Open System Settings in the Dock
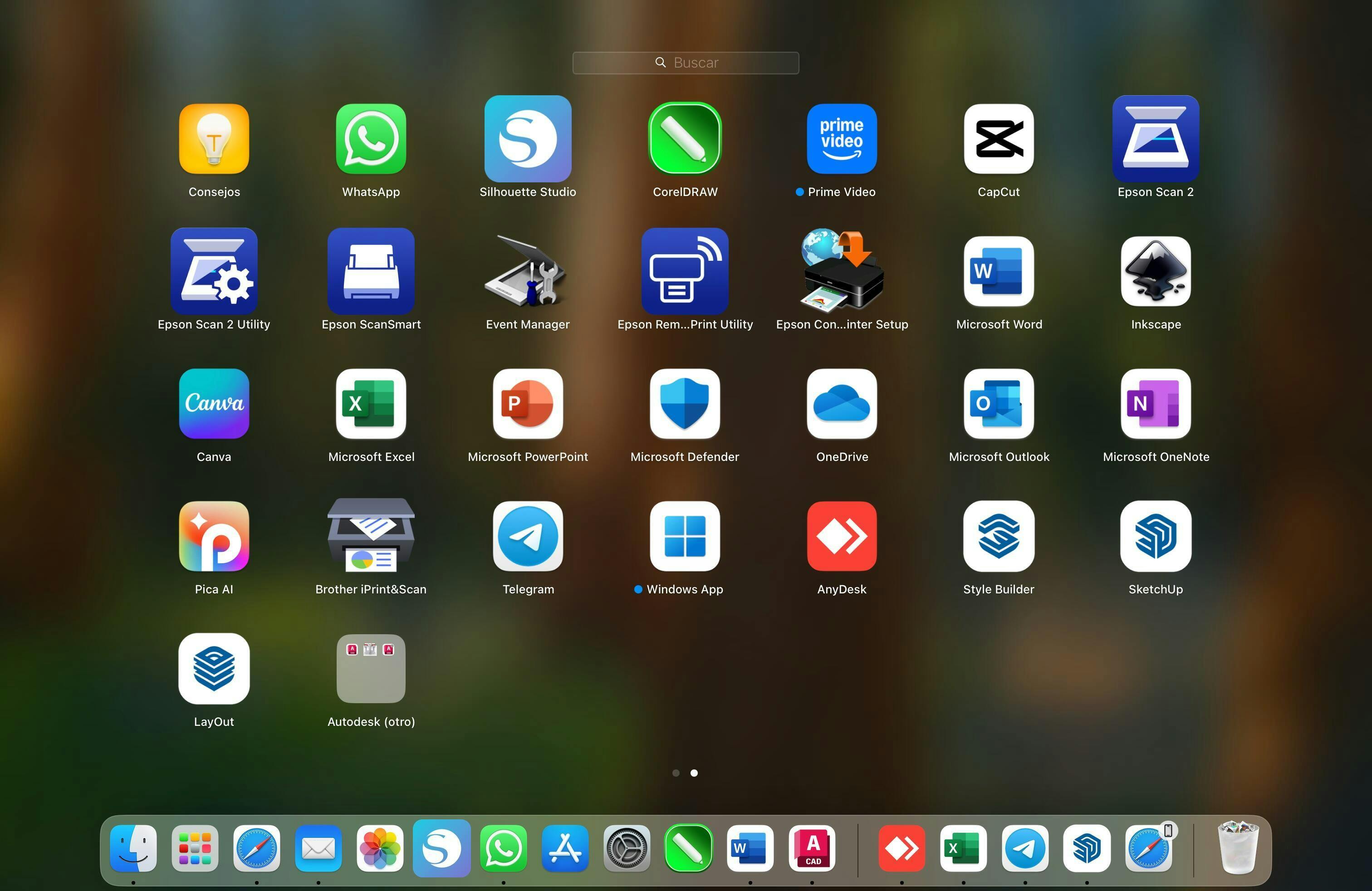 coord(627,848)
